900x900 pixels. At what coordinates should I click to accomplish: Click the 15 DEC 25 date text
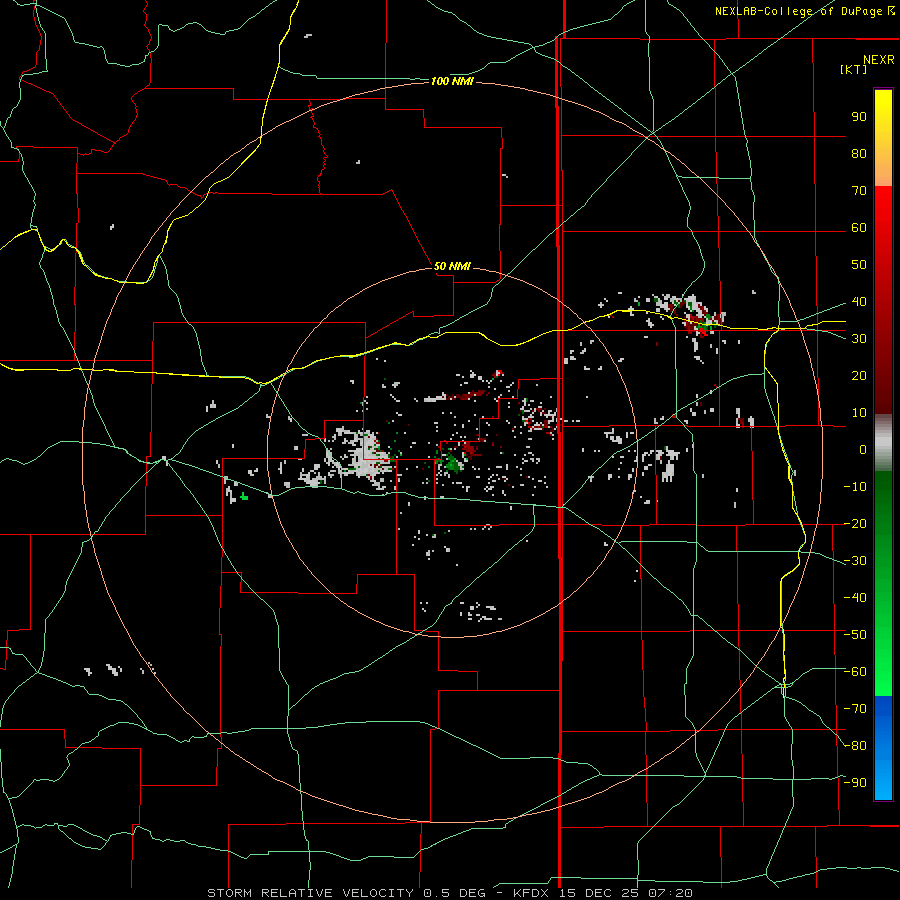(599, 893)
